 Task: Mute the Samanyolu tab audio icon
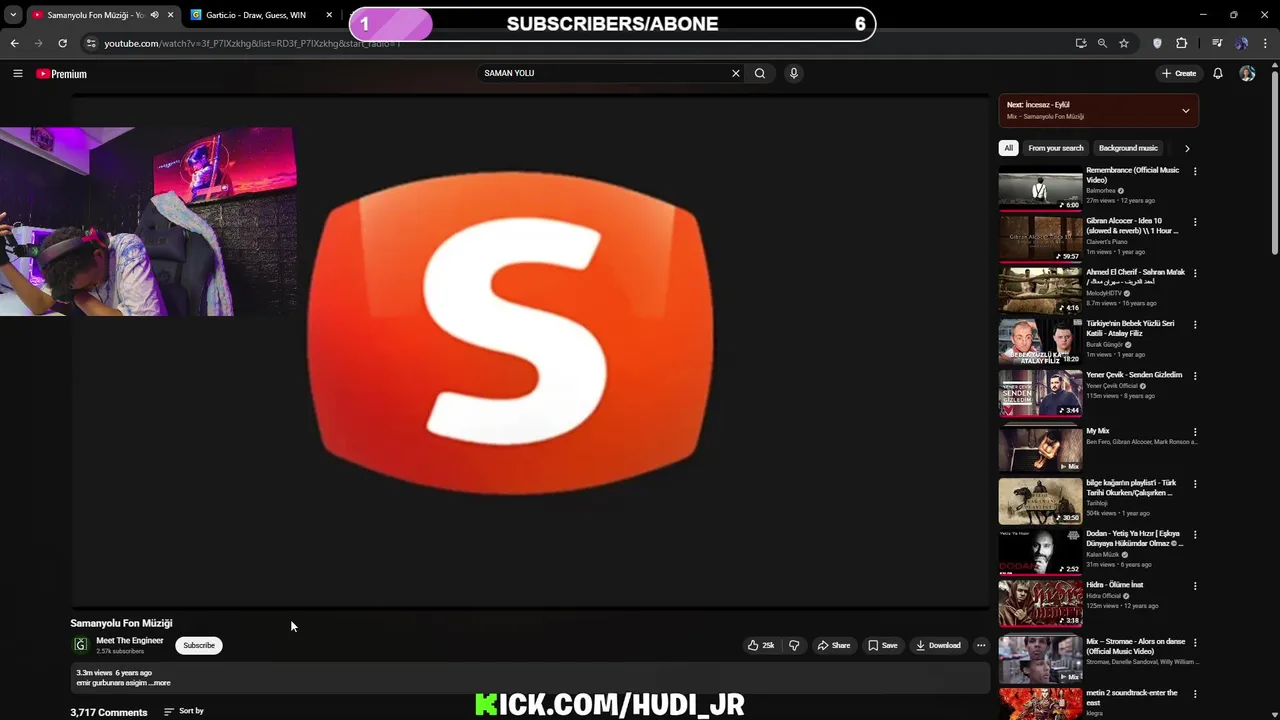[x=154, y=15]
